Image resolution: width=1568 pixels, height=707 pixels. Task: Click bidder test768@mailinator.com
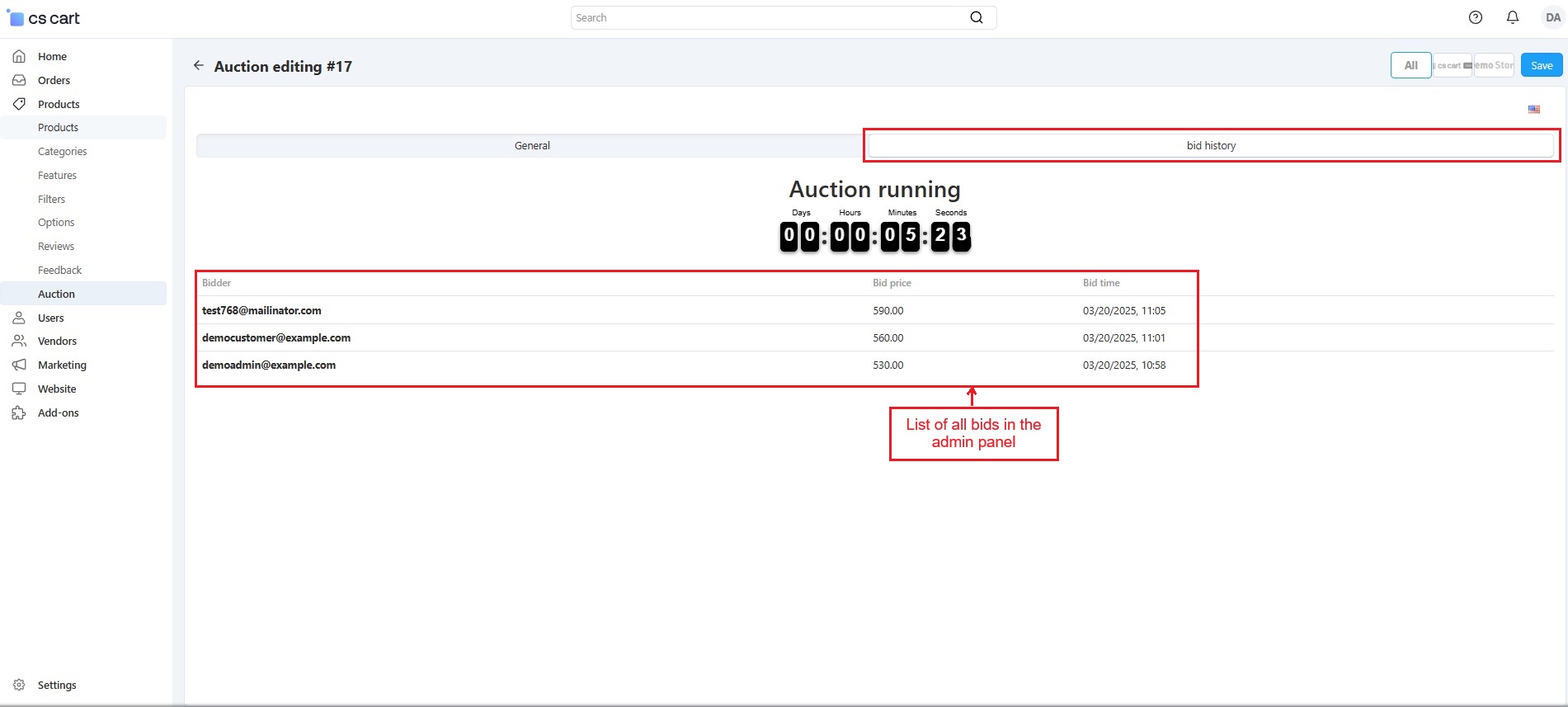[261, 311]
